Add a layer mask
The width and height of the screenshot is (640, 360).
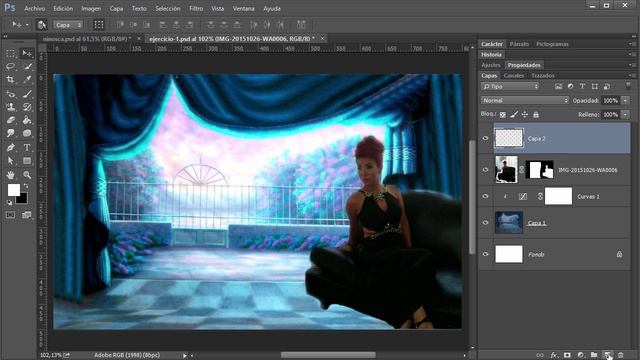[567, 355]
